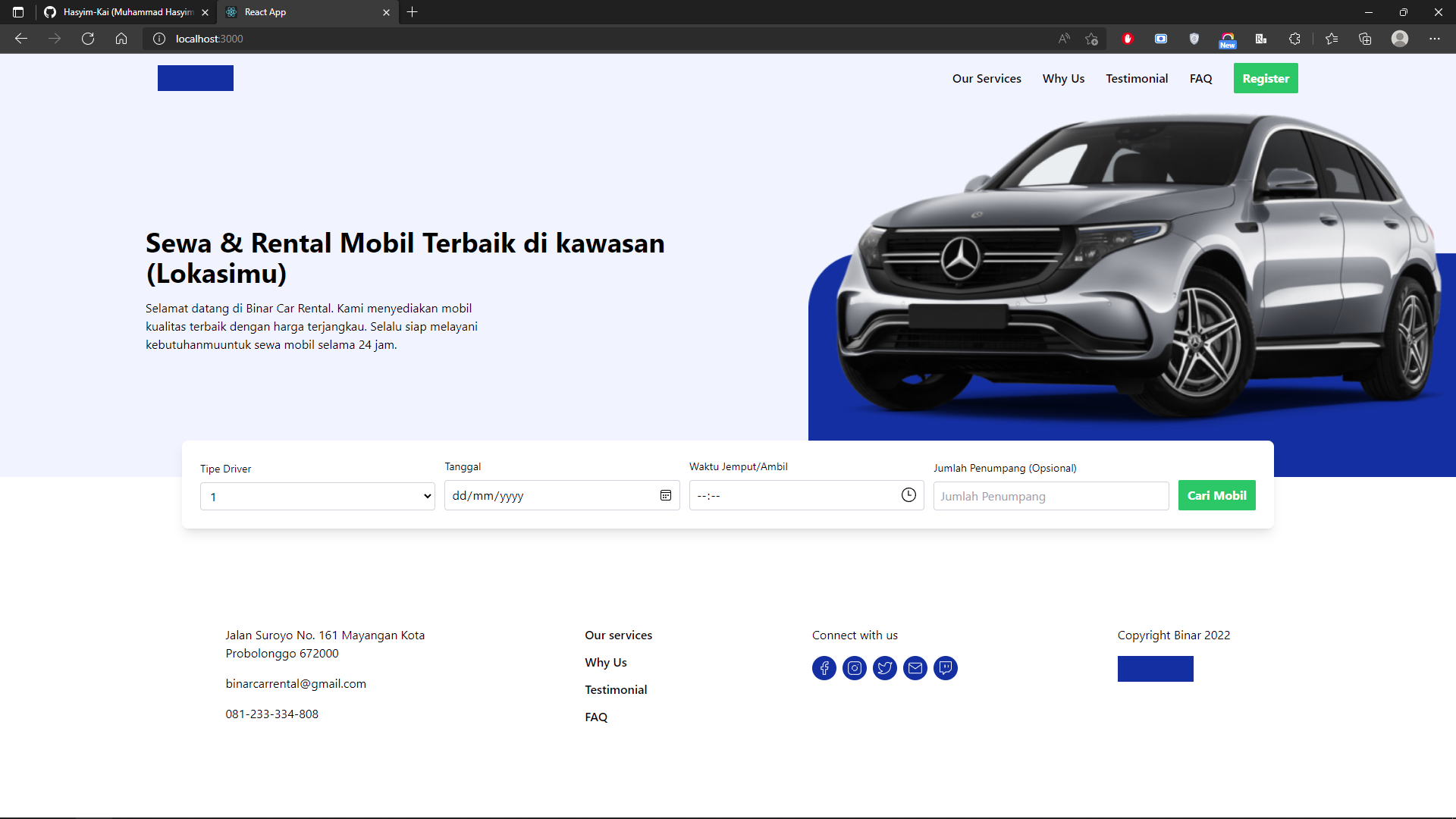
Task: Click the browser back navigation arrow icon
Action: 21,38
